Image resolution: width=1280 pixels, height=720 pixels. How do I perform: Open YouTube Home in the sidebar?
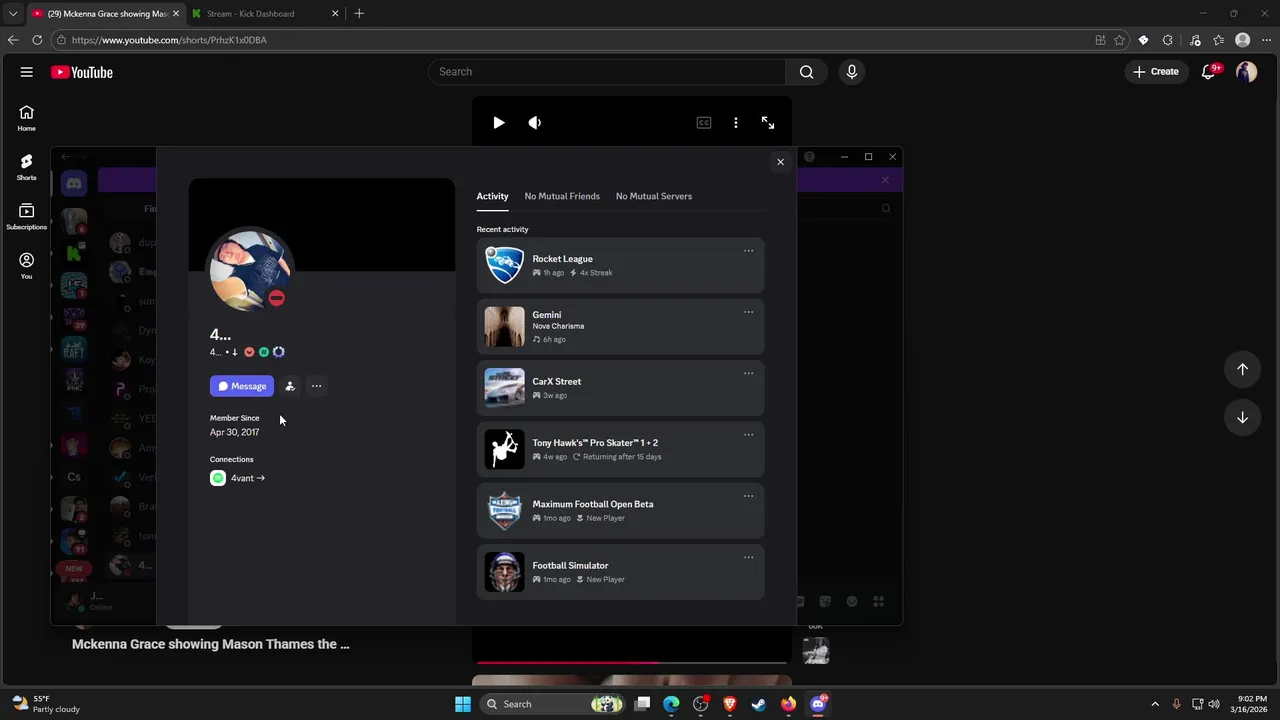(x=27, y=118)
